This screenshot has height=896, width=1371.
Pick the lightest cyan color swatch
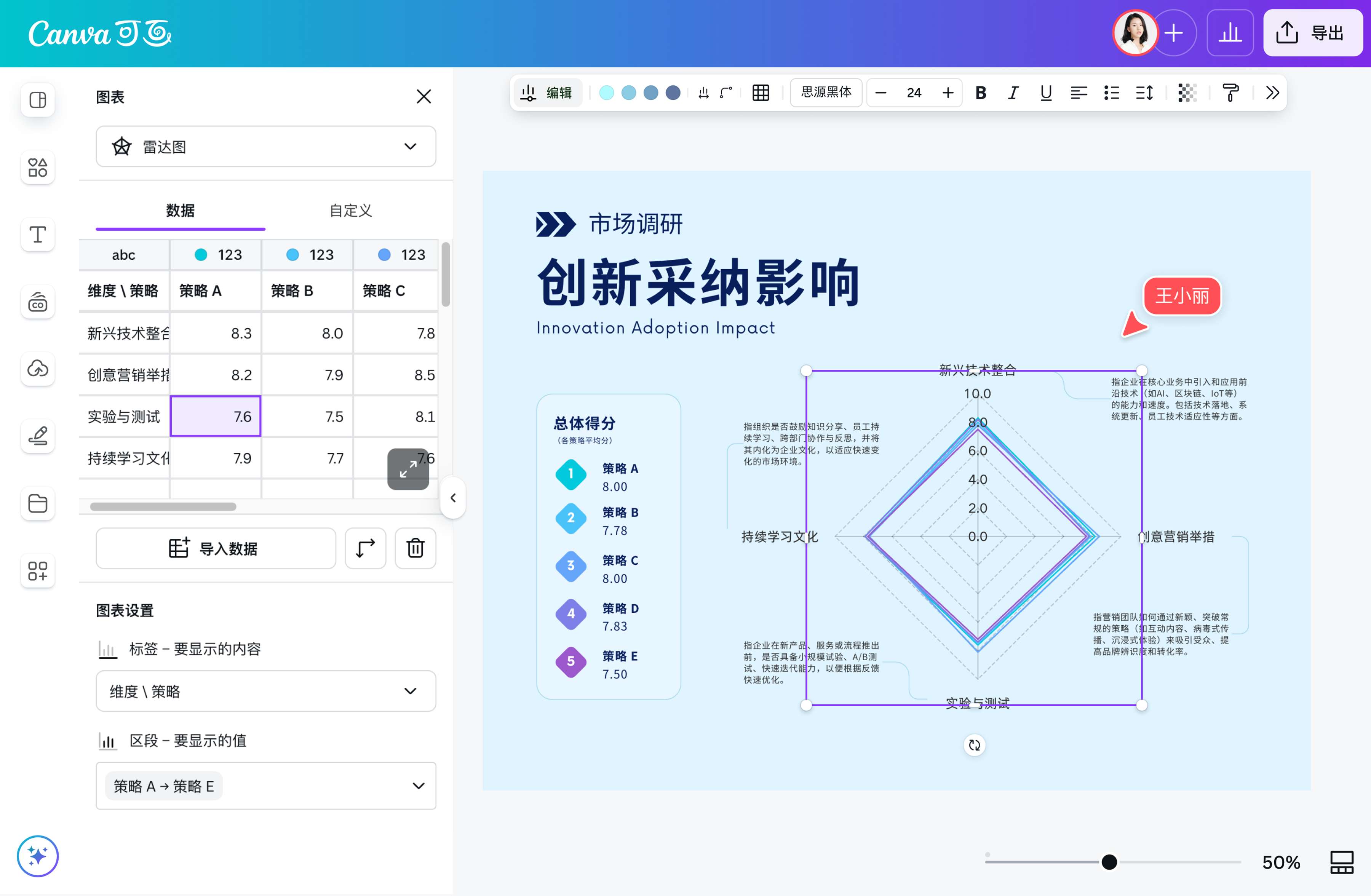coord(607,93)
